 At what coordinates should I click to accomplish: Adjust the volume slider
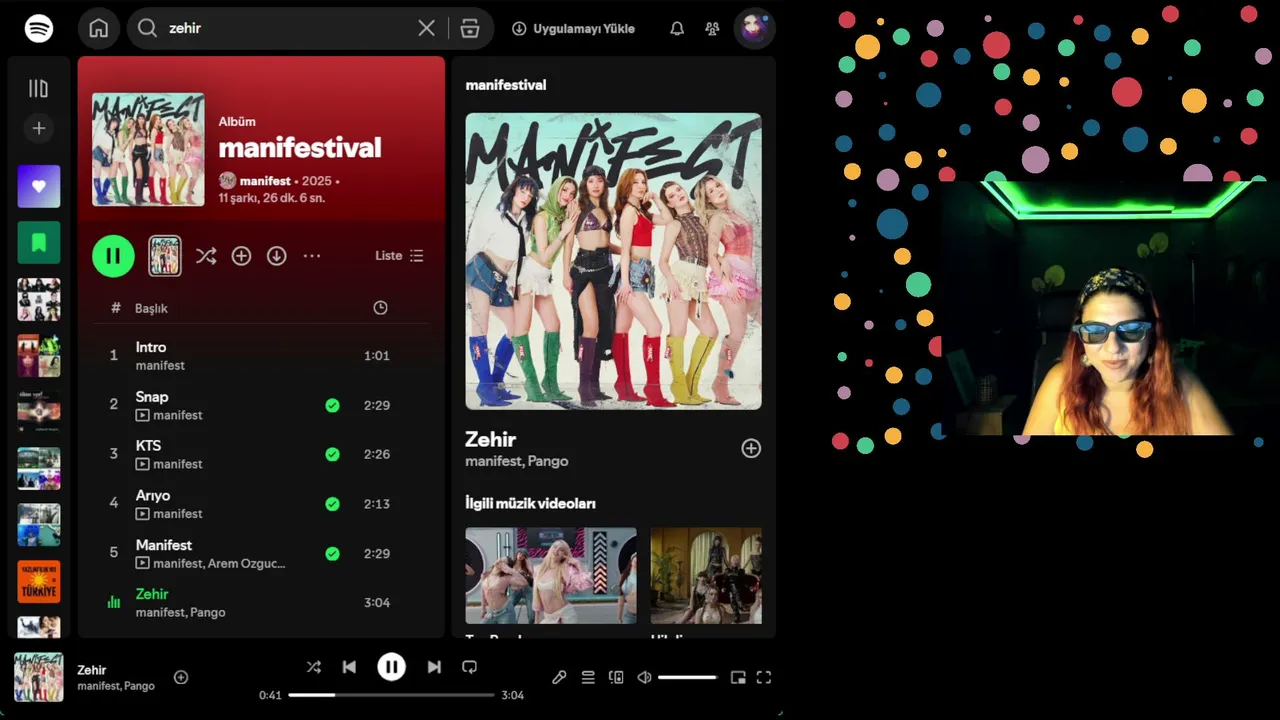tap(687, 677)
